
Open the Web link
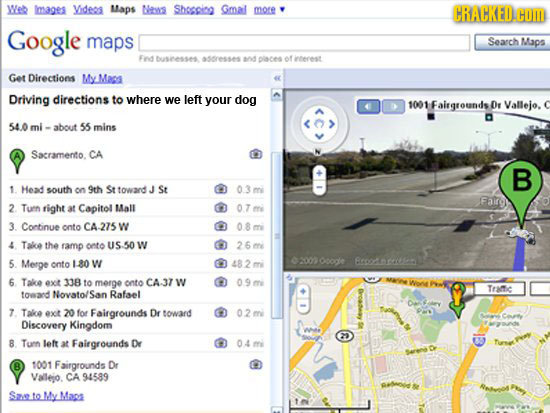(x=17, y=9)
